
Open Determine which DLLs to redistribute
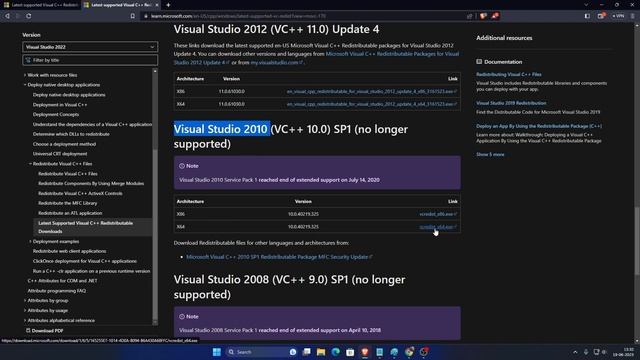click(71, 134)
